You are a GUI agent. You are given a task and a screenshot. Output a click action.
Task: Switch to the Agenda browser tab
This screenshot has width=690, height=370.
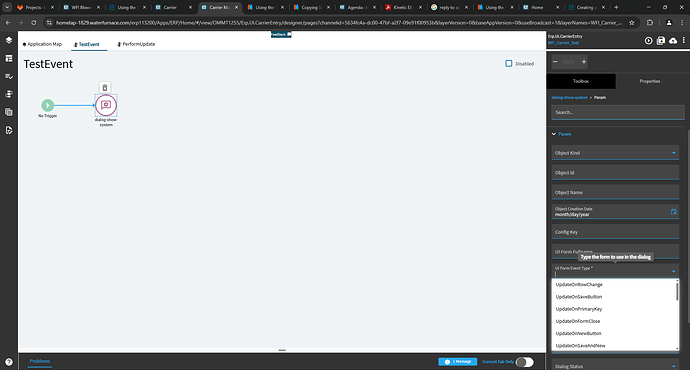(357, 7)
